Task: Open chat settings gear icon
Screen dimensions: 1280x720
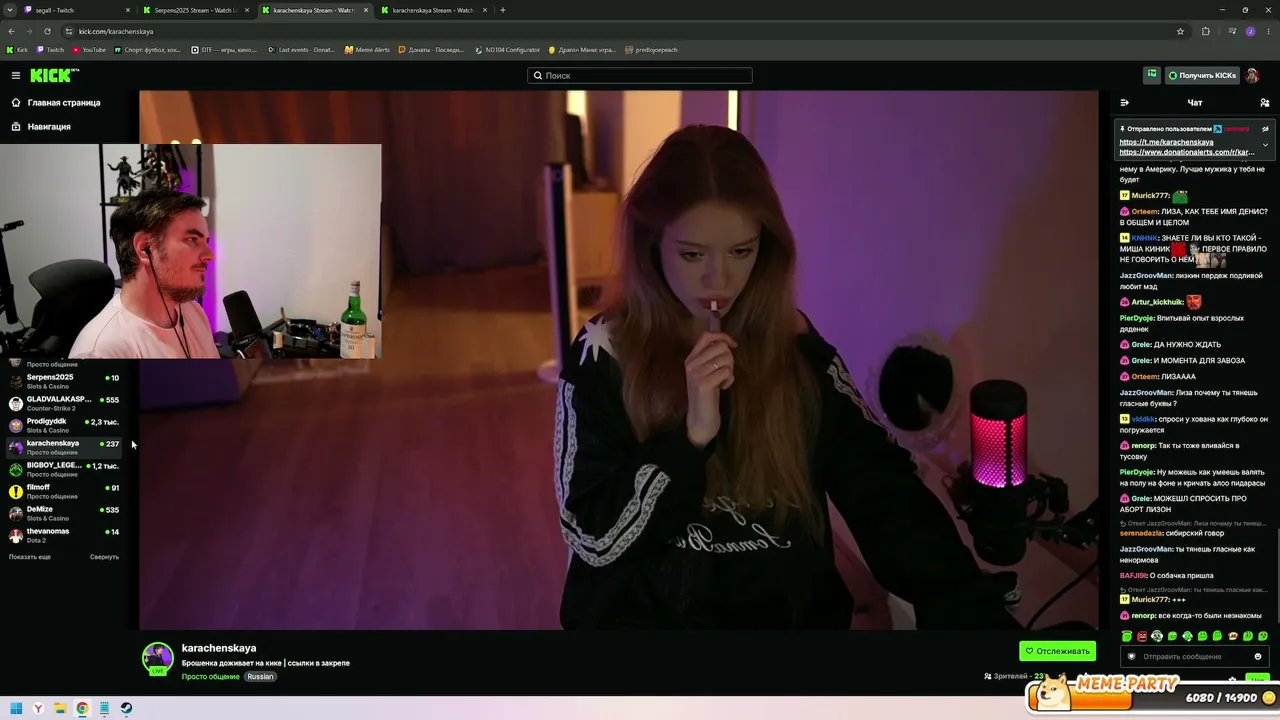Action: pos(1232,679)
